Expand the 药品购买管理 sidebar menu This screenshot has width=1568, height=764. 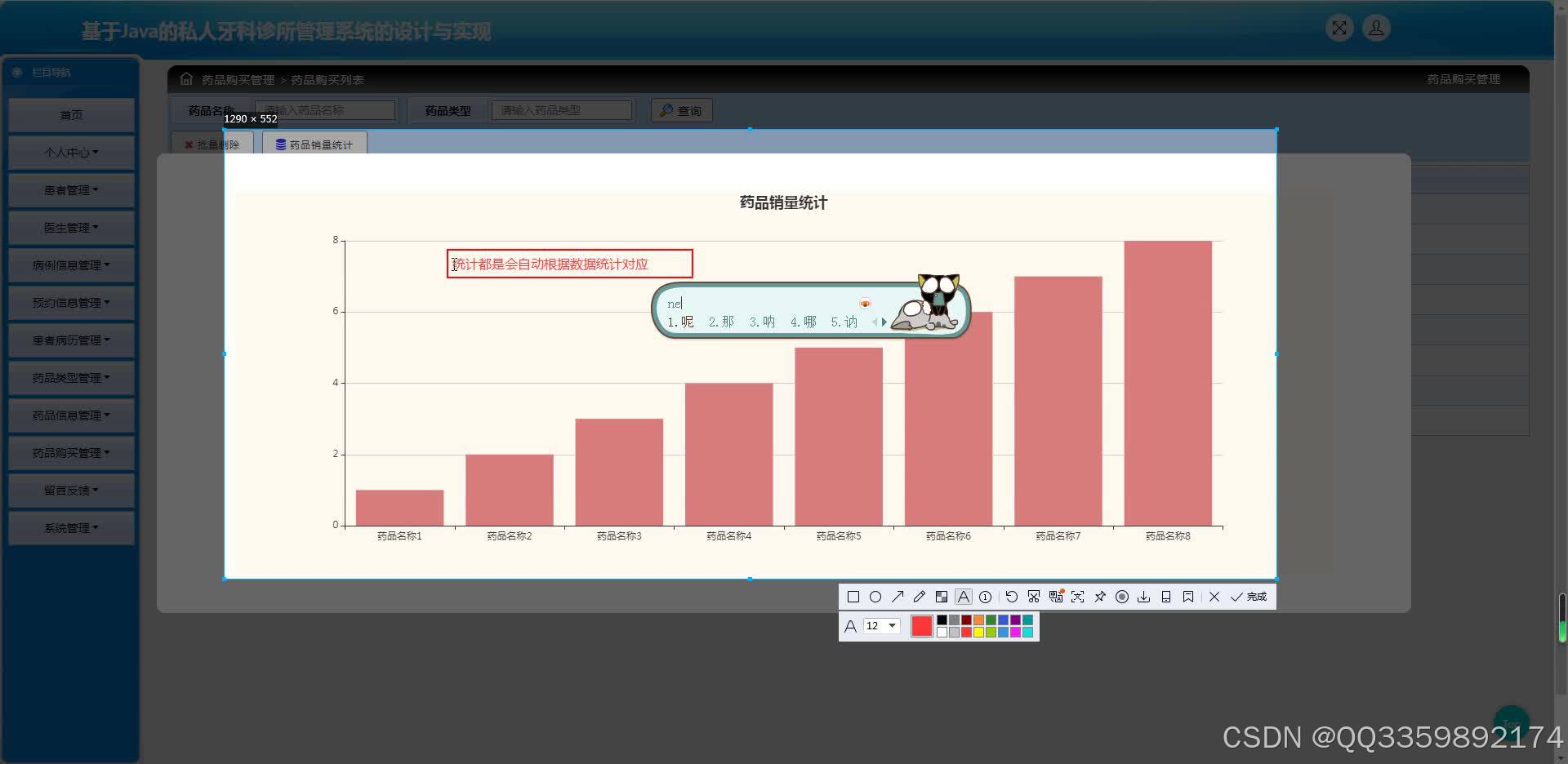tap(71, 453)
